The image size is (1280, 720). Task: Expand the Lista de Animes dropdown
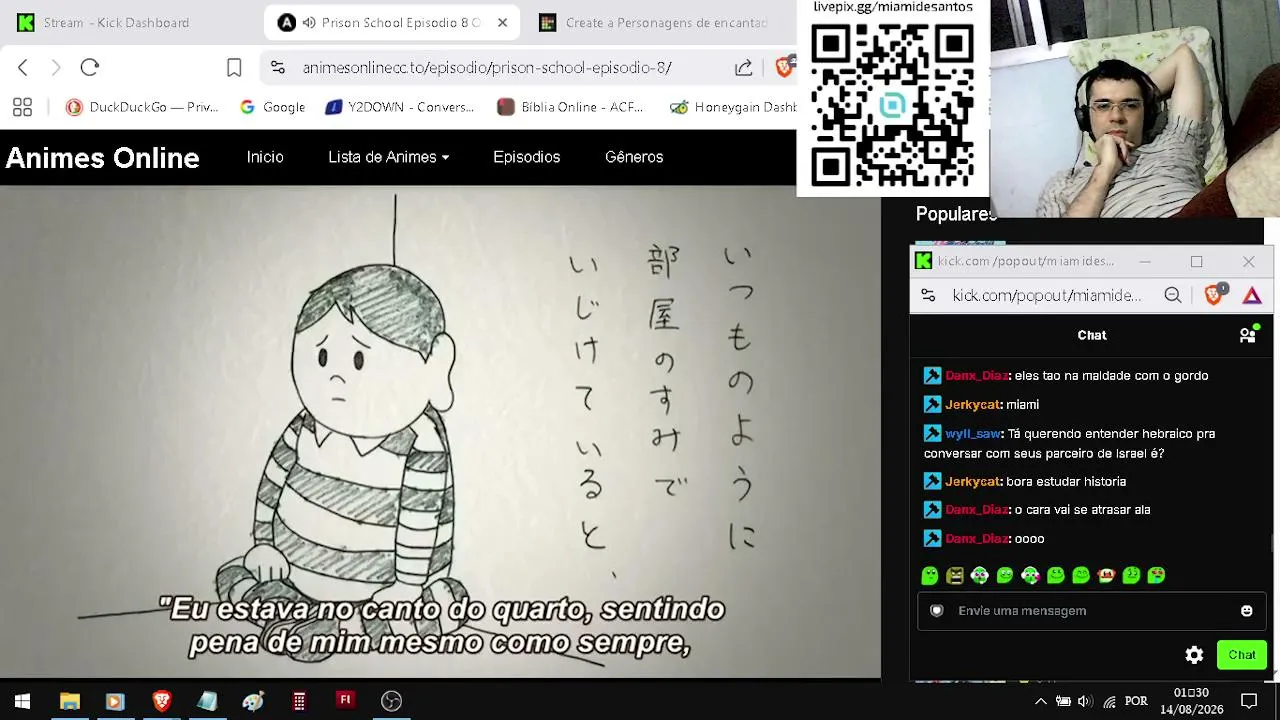(x=389, y=157)
